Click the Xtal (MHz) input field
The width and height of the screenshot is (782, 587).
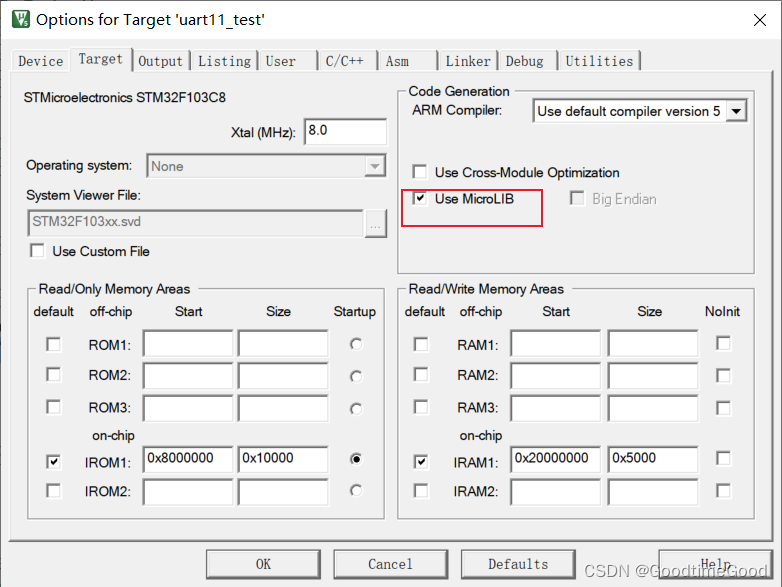345,132
